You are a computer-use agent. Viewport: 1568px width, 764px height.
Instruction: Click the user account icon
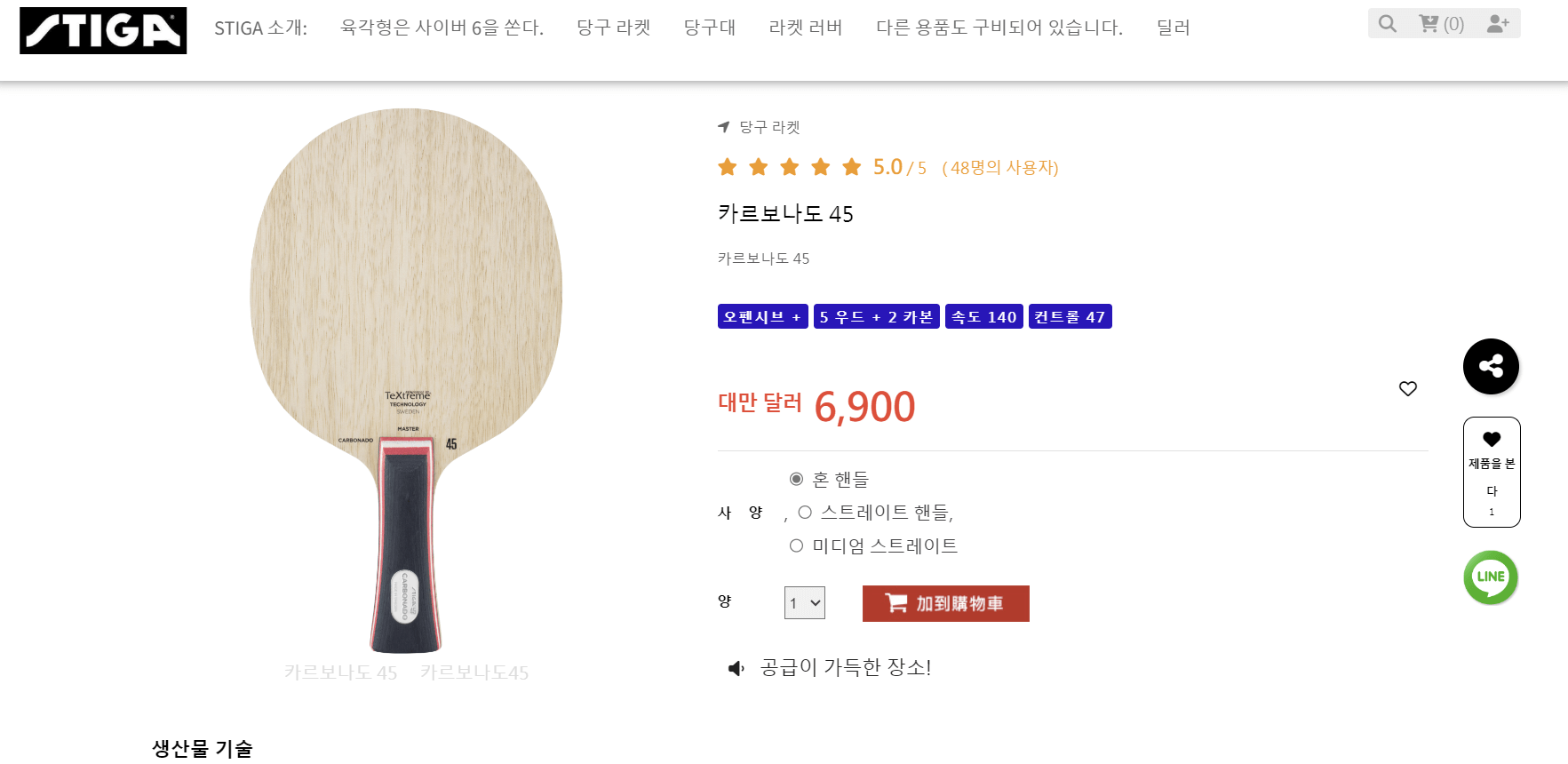click(x=1497, y=23)
